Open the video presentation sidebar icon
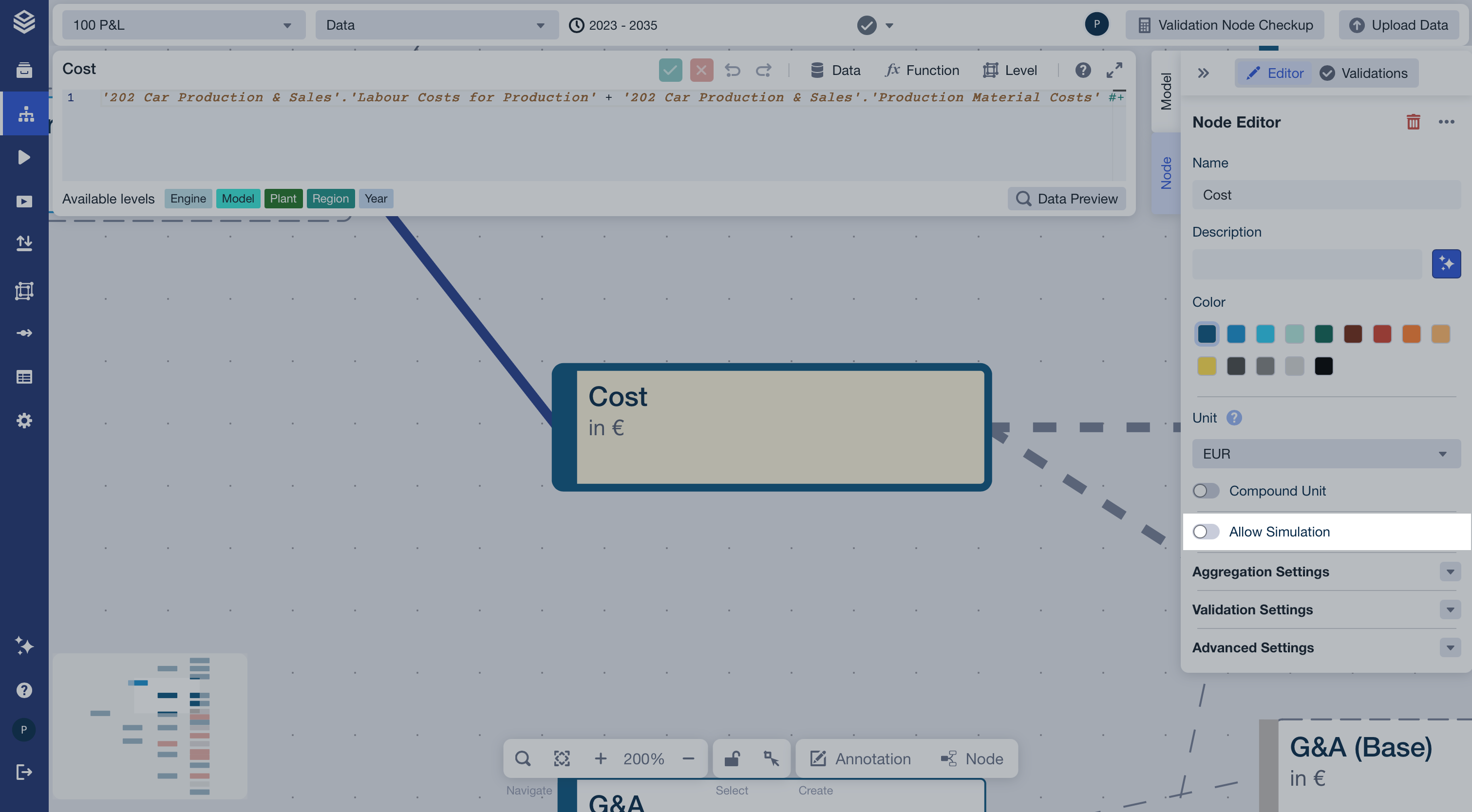1472x812 pixels. (x=24, y=202)
